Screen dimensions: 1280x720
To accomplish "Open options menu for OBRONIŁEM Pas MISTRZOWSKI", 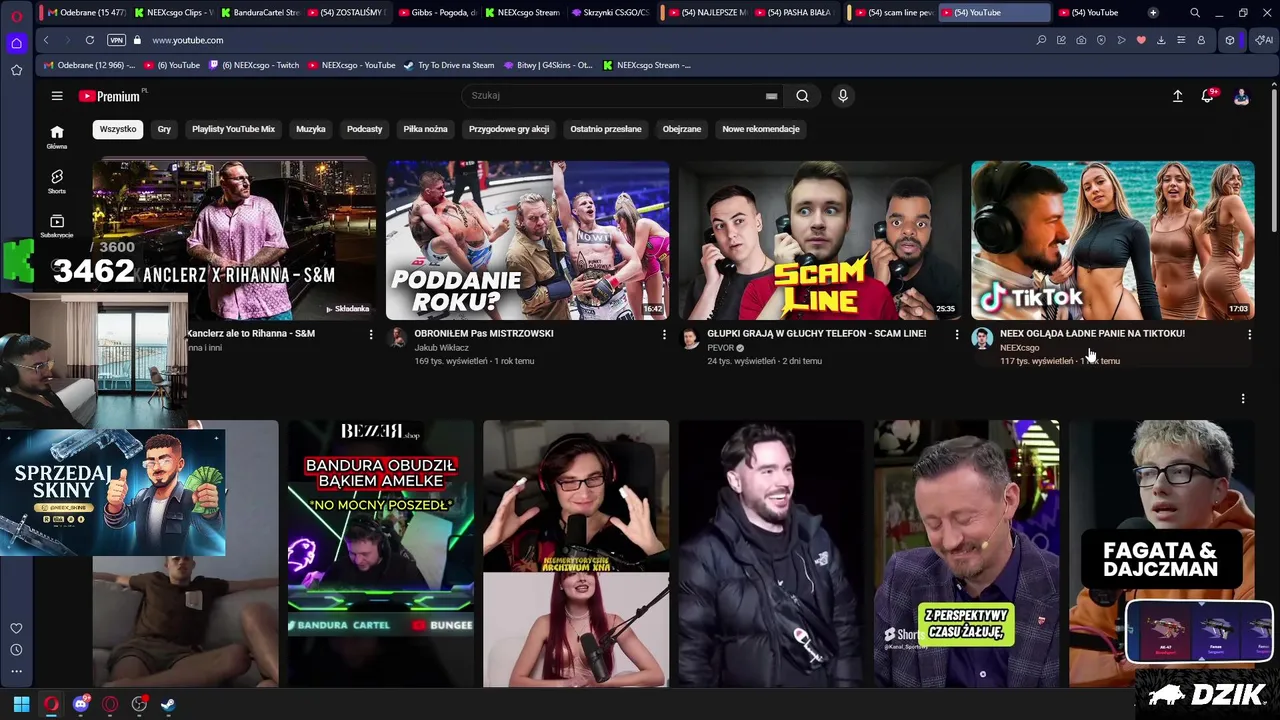I will (x=664, y=334).
